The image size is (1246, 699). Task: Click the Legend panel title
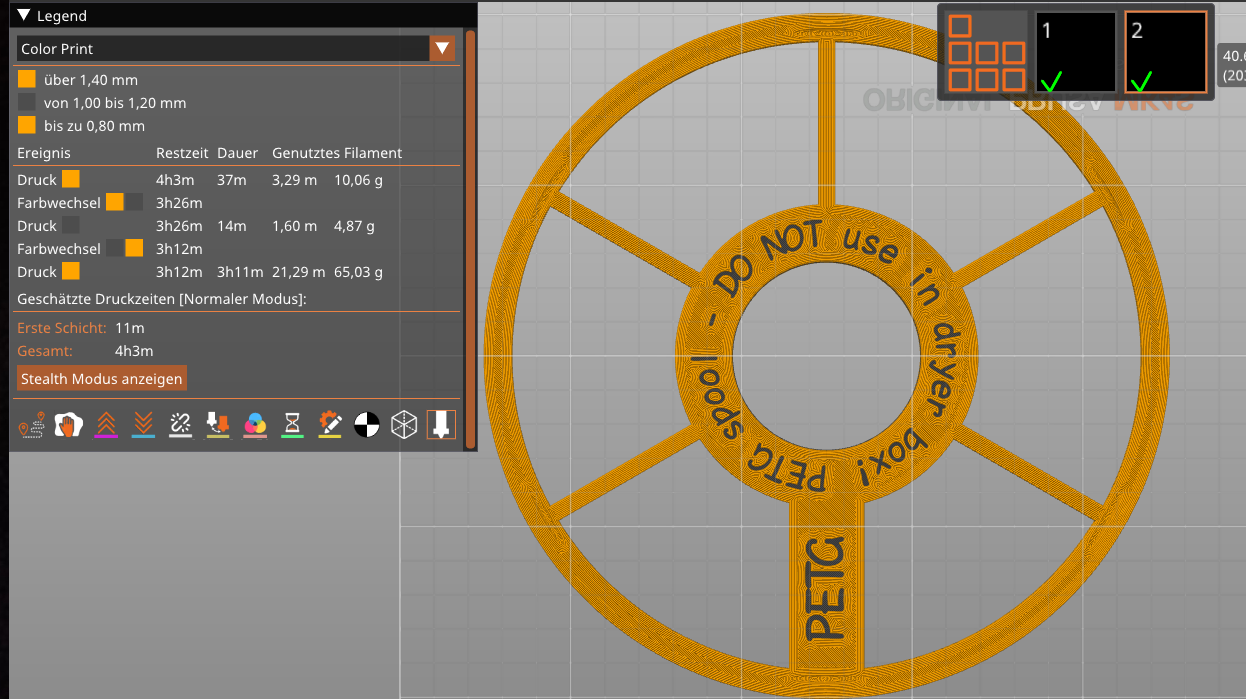coord(61,16)
